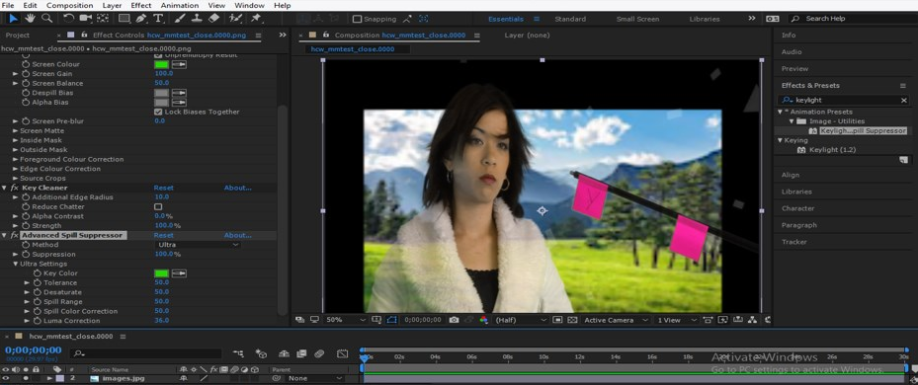Viewport: 918px width, 385px height.
Task: Select the Zoom magnifier tool
Action: (x=46, y=19)
